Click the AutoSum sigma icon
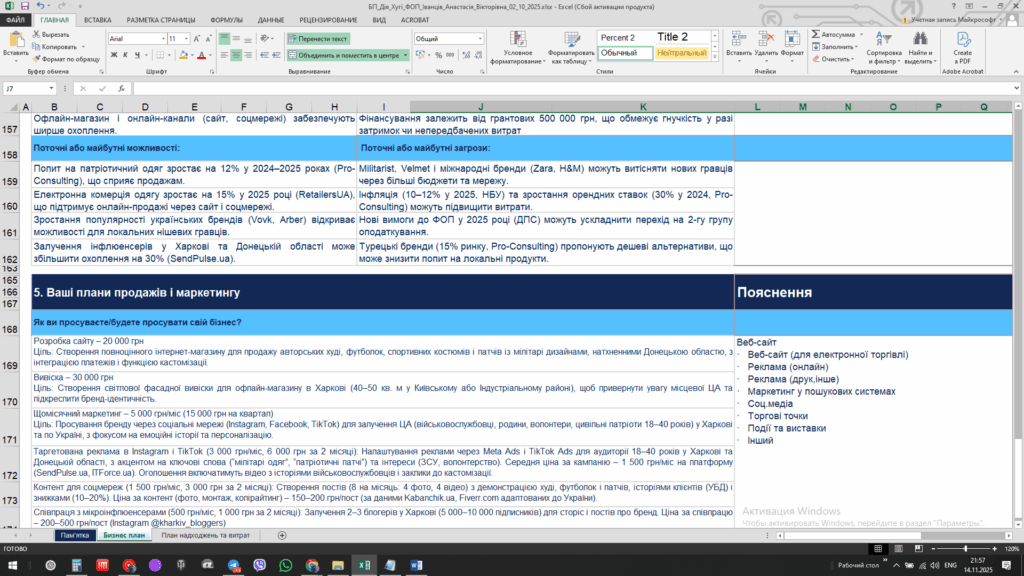1024x576 pixels. click(x=816, y=34)
